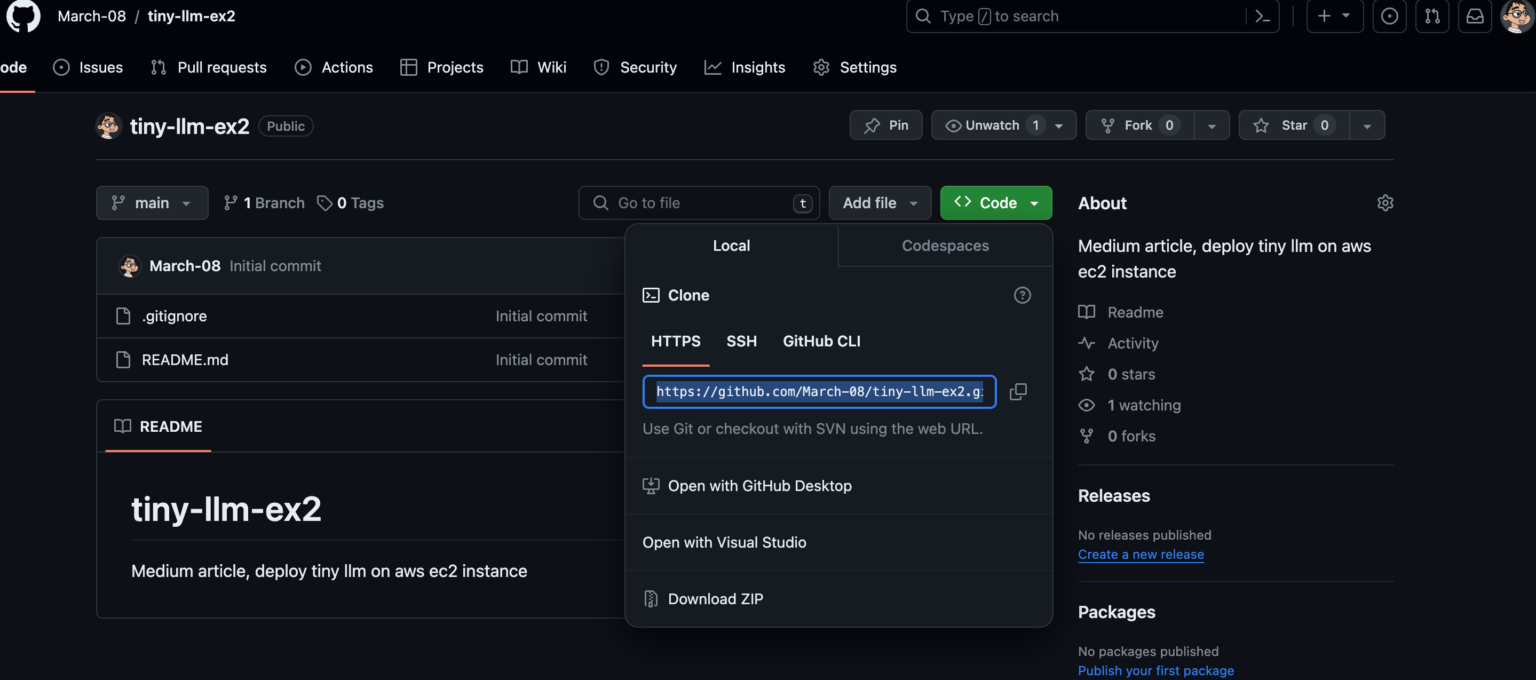Click the fork icon beside 0 forks

point(1087,436)
